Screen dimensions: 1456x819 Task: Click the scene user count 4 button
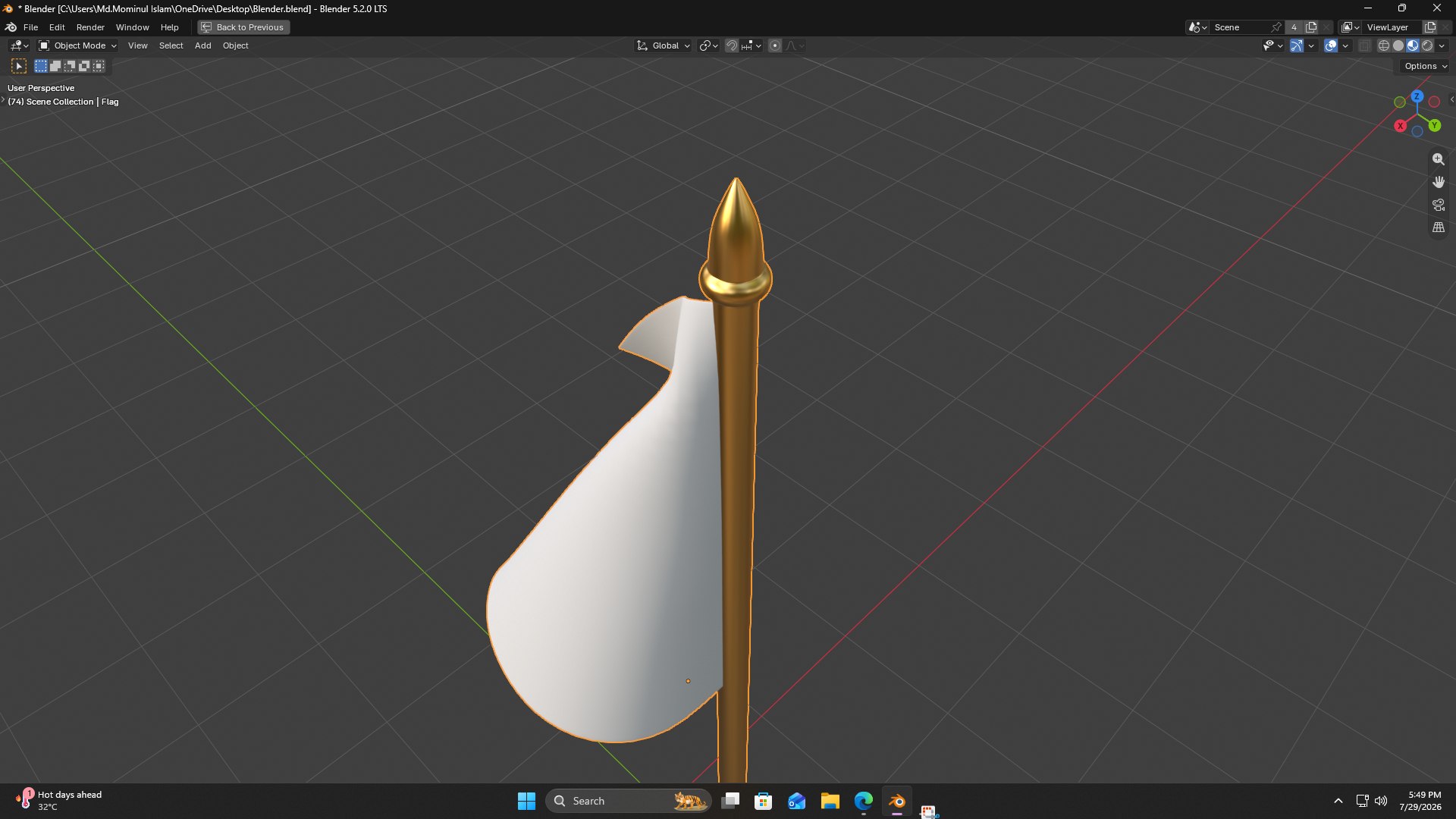point(1294,27)
